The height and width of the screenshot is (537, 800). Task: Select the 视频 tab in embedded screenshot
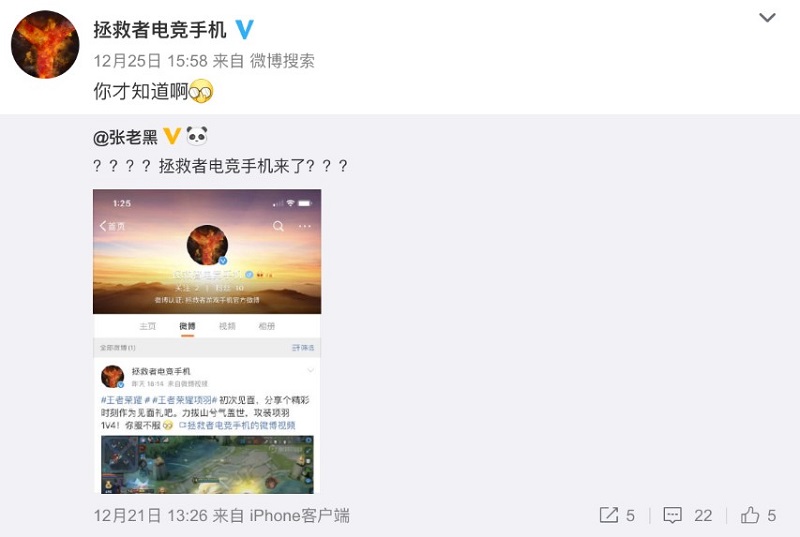pyautogui.click(x=227, y=326)
